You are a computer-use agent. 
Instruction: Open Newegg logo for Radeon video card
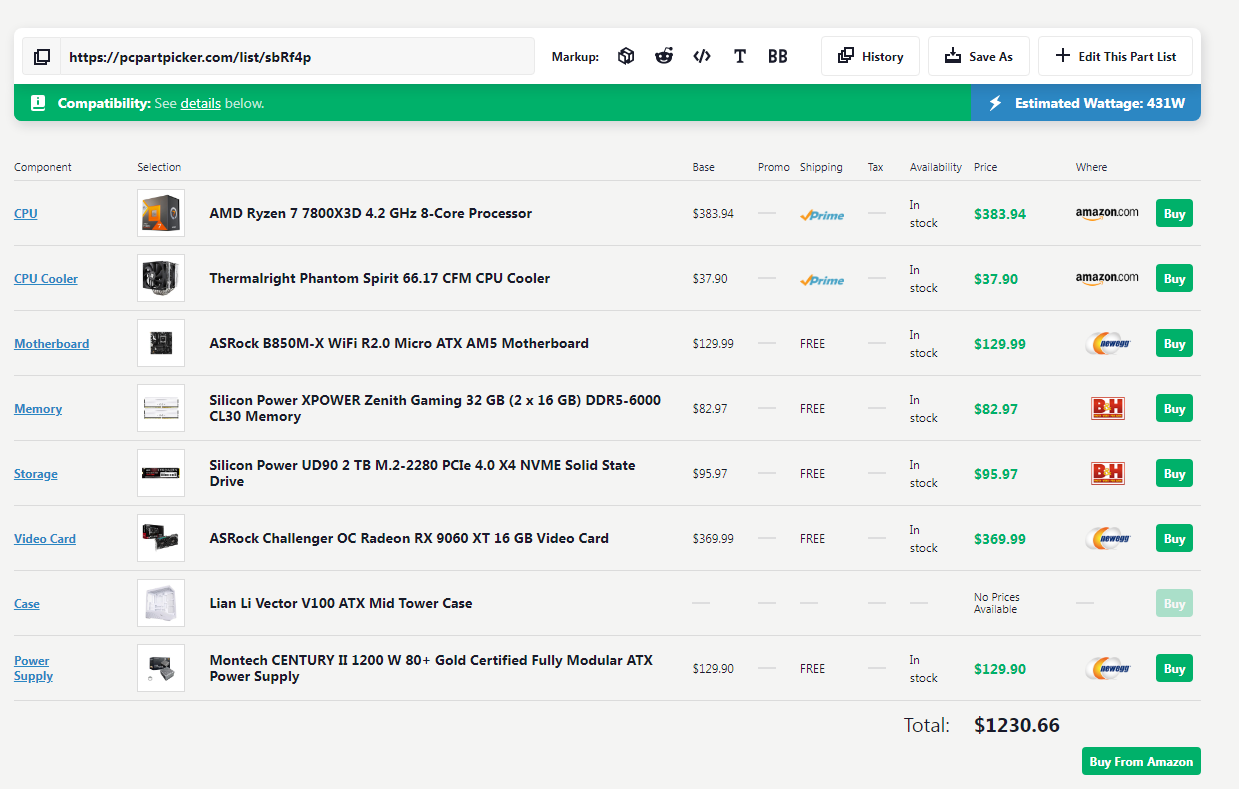[x=1107, y=538]
